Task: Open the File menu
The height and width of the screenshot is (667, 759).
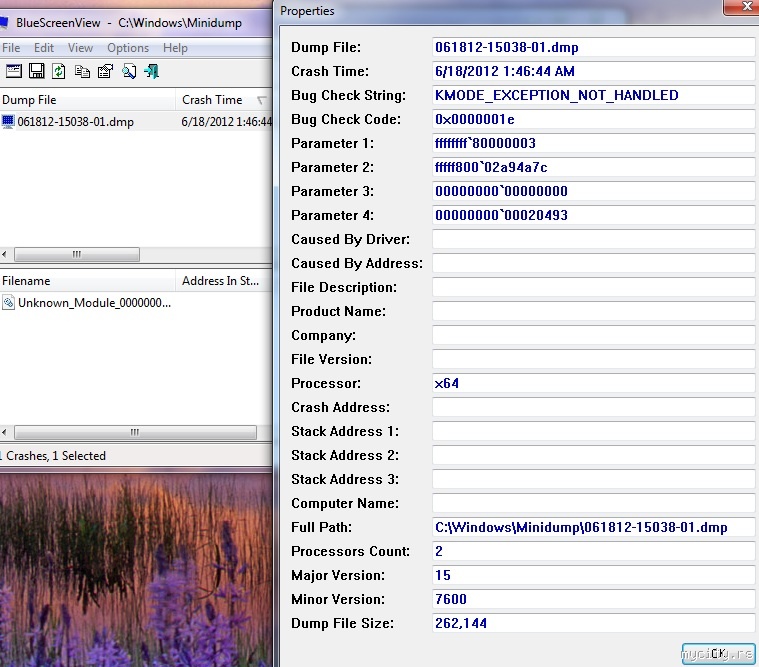Action: 11,48
